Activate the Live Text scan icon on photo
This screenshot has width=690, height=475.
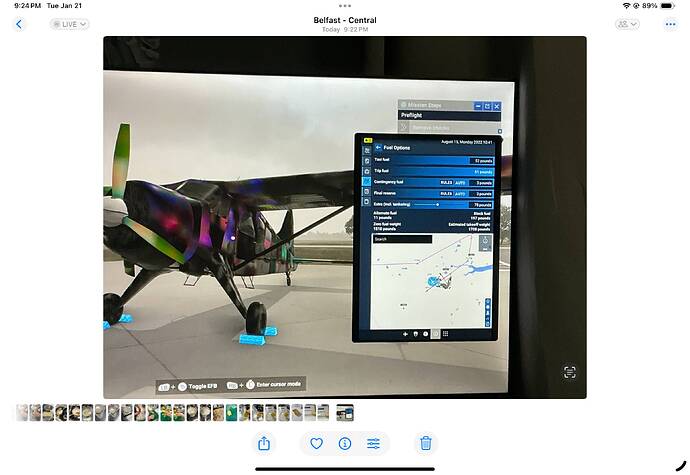pos(569,372)
